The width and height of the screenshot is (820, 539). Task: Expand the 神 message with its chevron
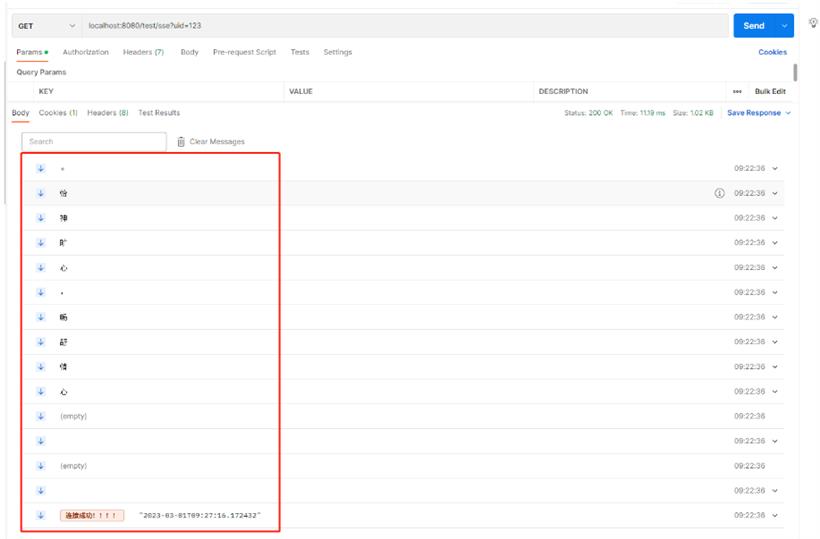click(x=775, y=218)
